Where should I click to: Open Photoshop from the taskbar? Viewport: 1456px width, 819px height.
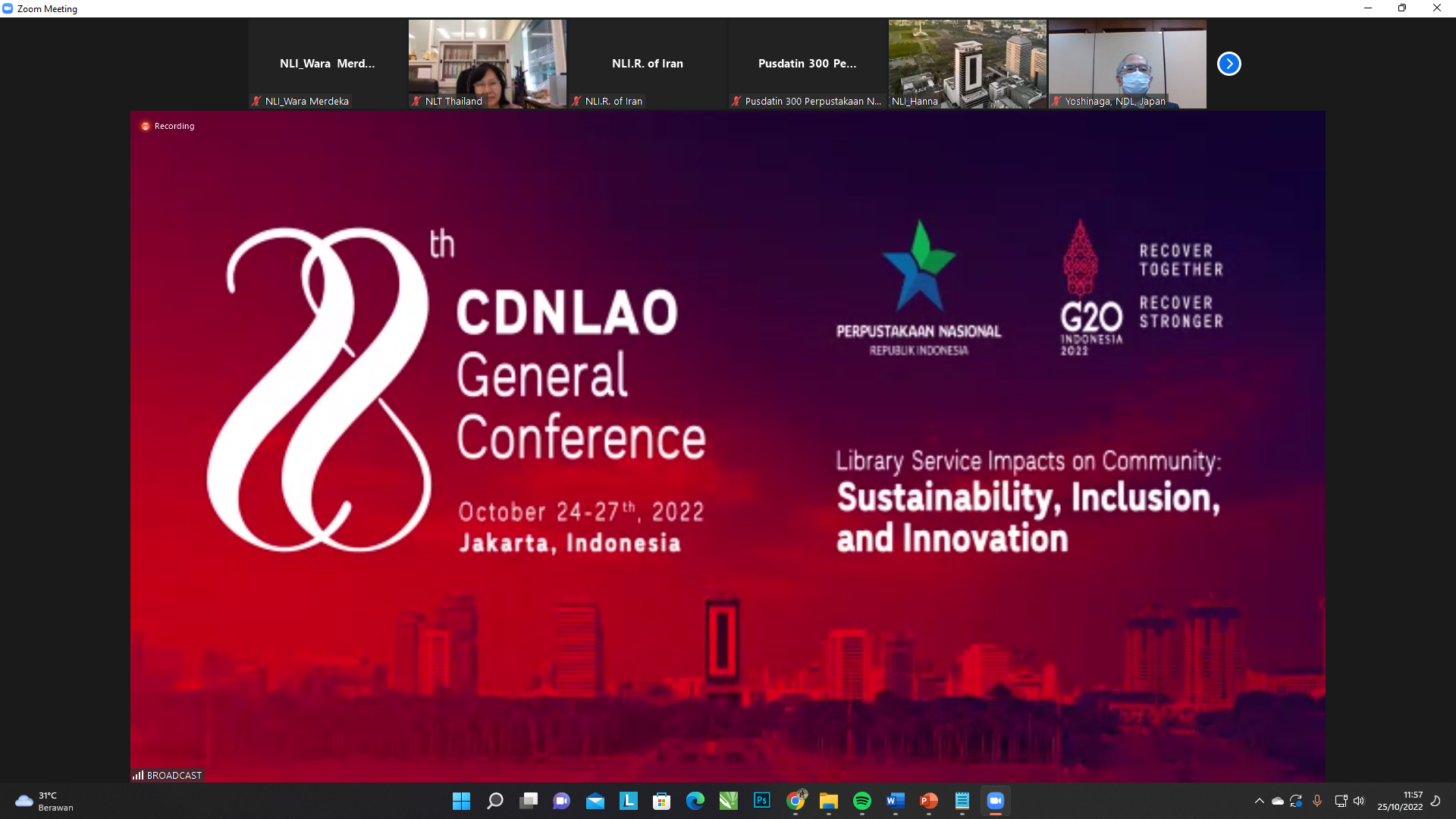tap(762, 801)
